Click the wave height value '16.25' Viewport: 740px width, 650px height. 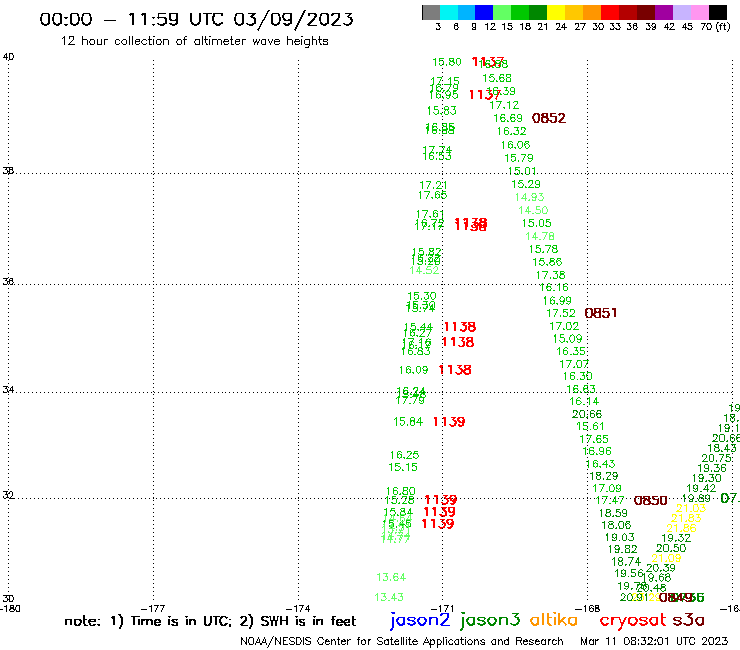pyautogui.click(x=404, y=455)
